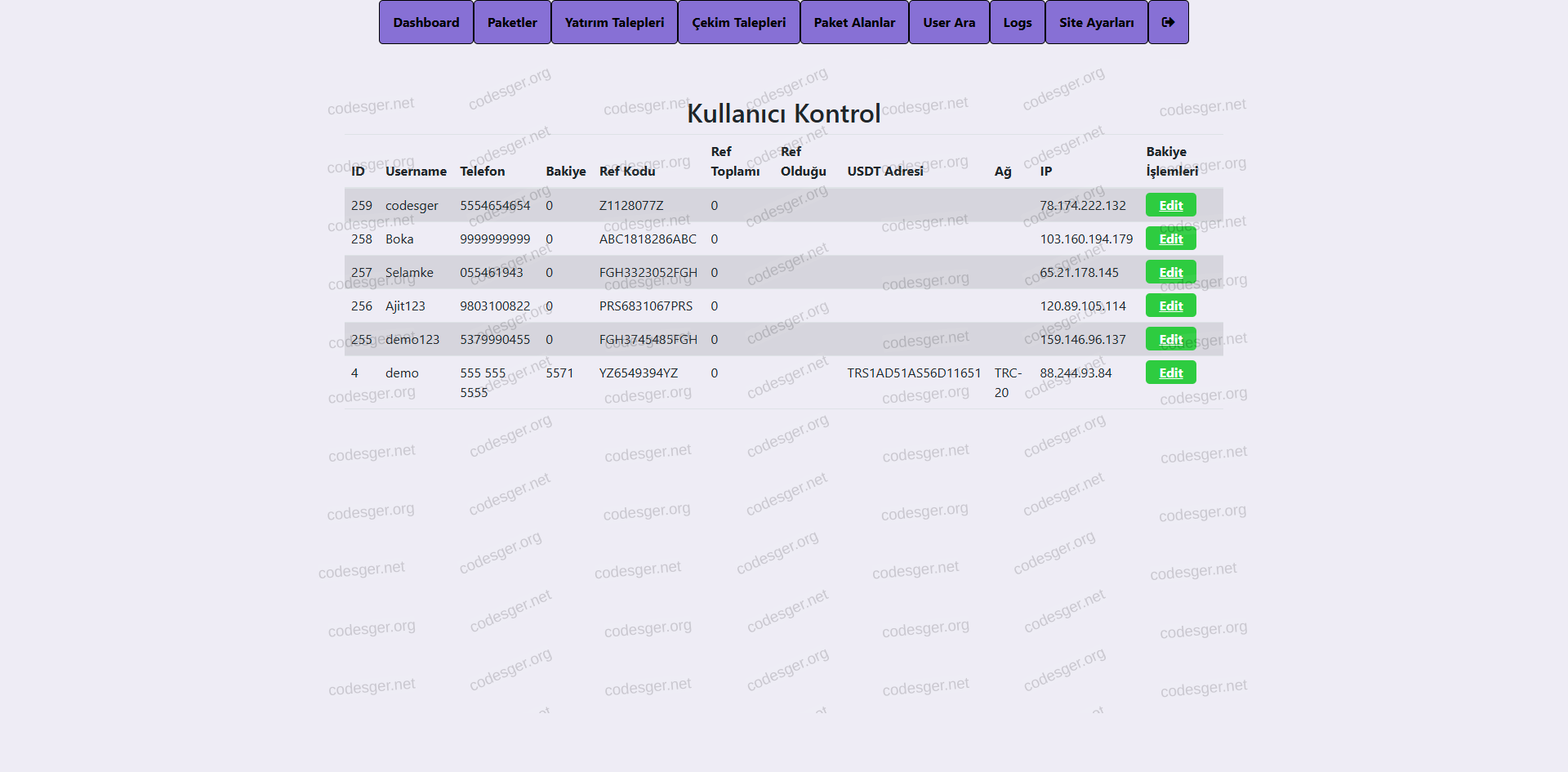This screenshot has height=772, width=1568.
Task: Click the Kullanıcı Kontrol page heading
Action: tap(783, 114)
